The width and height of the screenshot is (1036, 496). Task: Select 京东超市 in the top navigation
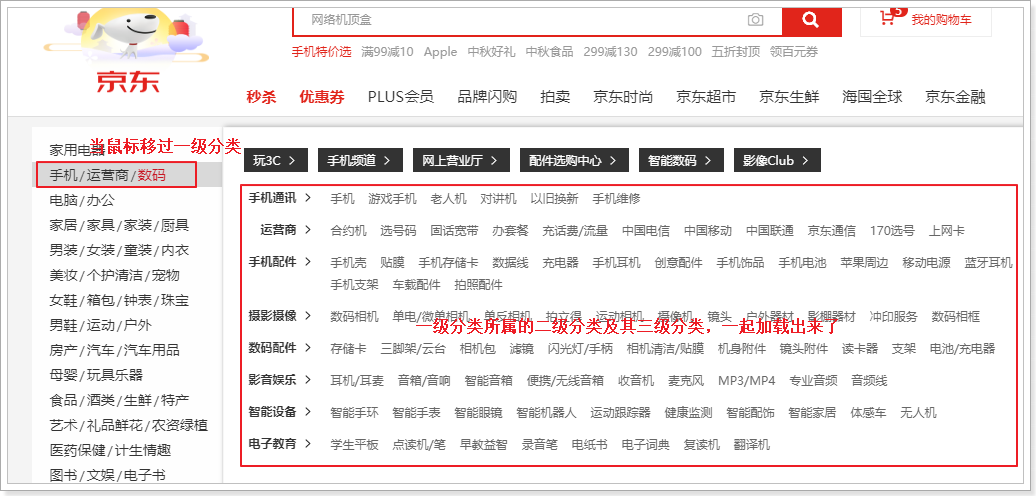point(705,97)
